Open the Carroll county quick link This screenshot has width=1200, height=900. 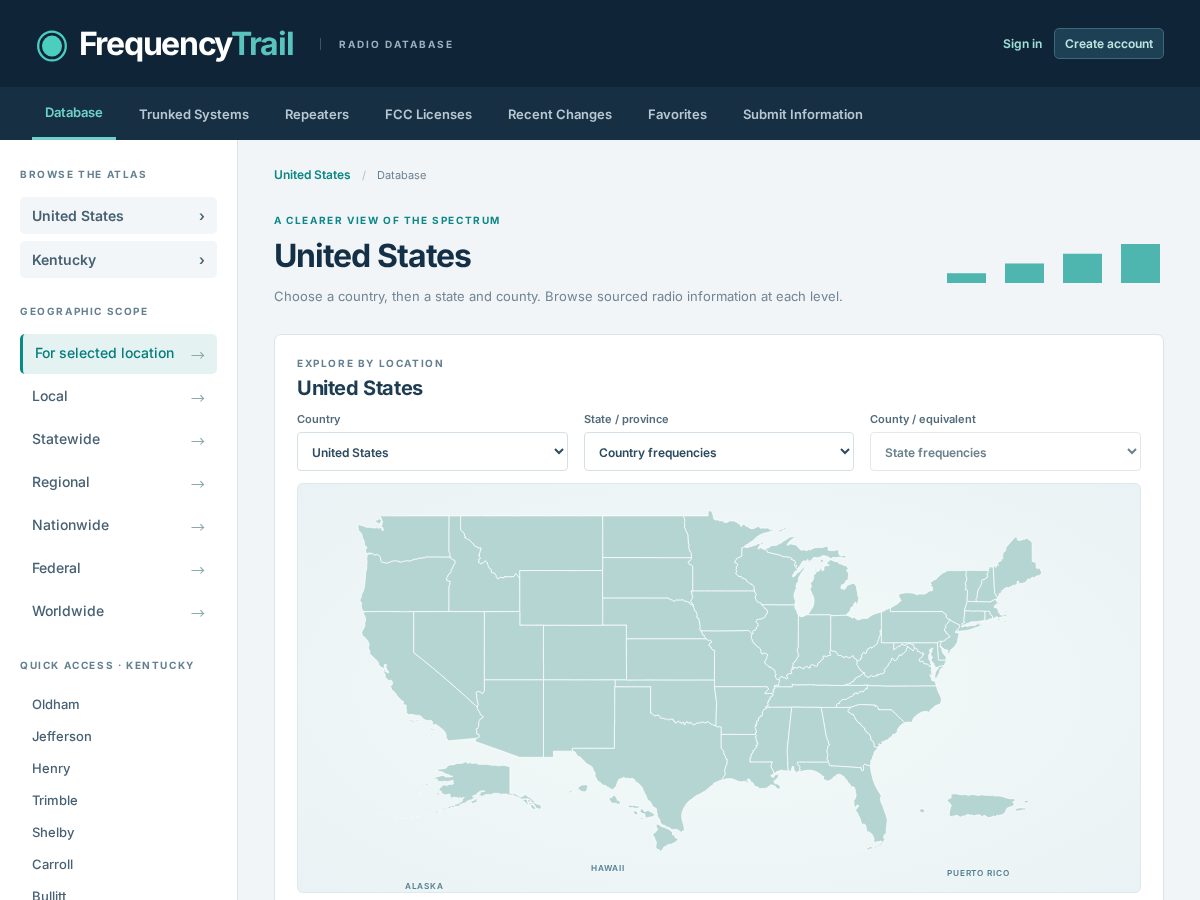(x=53, y=865)
